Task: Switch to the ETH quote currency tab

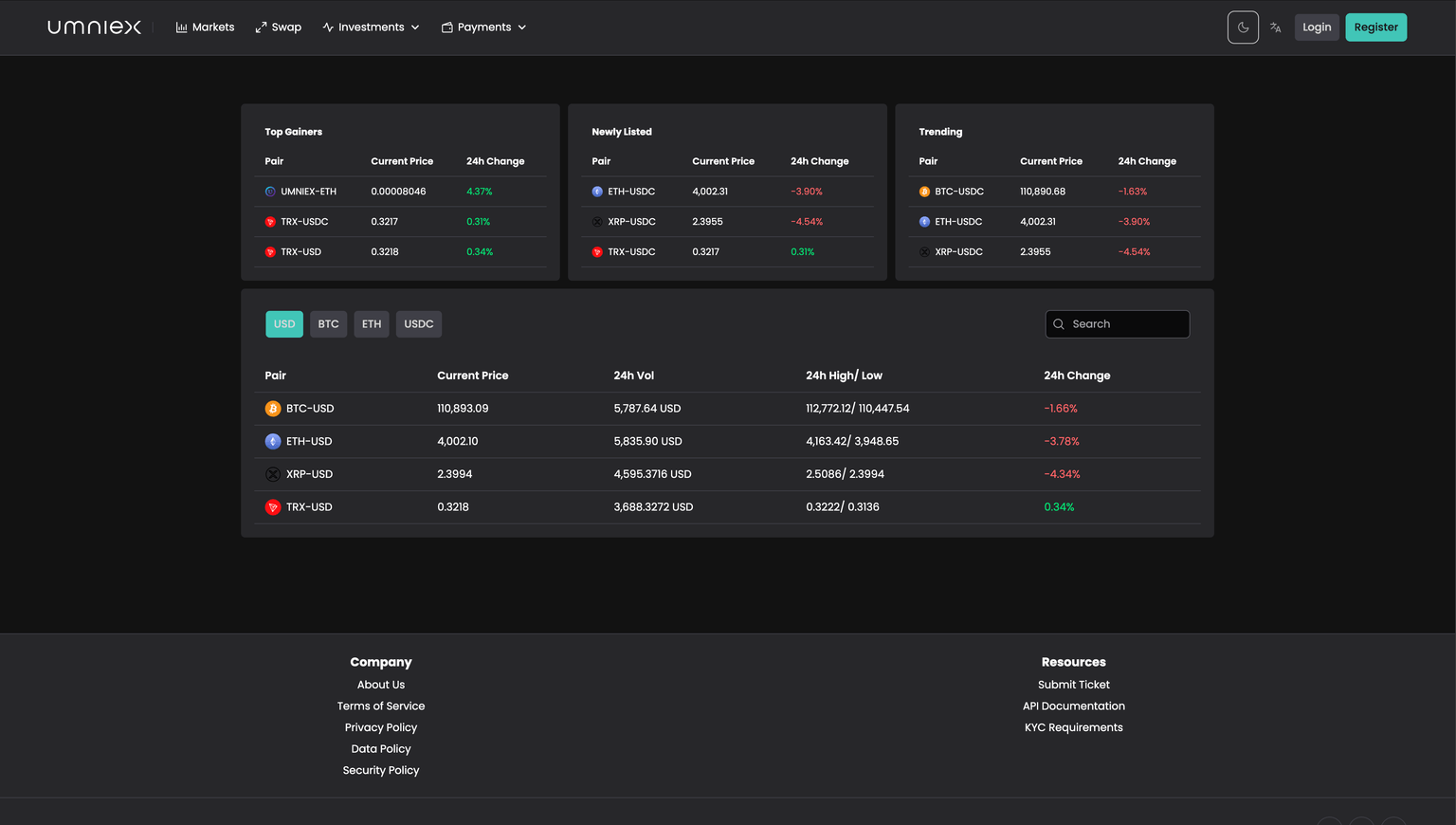Action: click(371, 323)
